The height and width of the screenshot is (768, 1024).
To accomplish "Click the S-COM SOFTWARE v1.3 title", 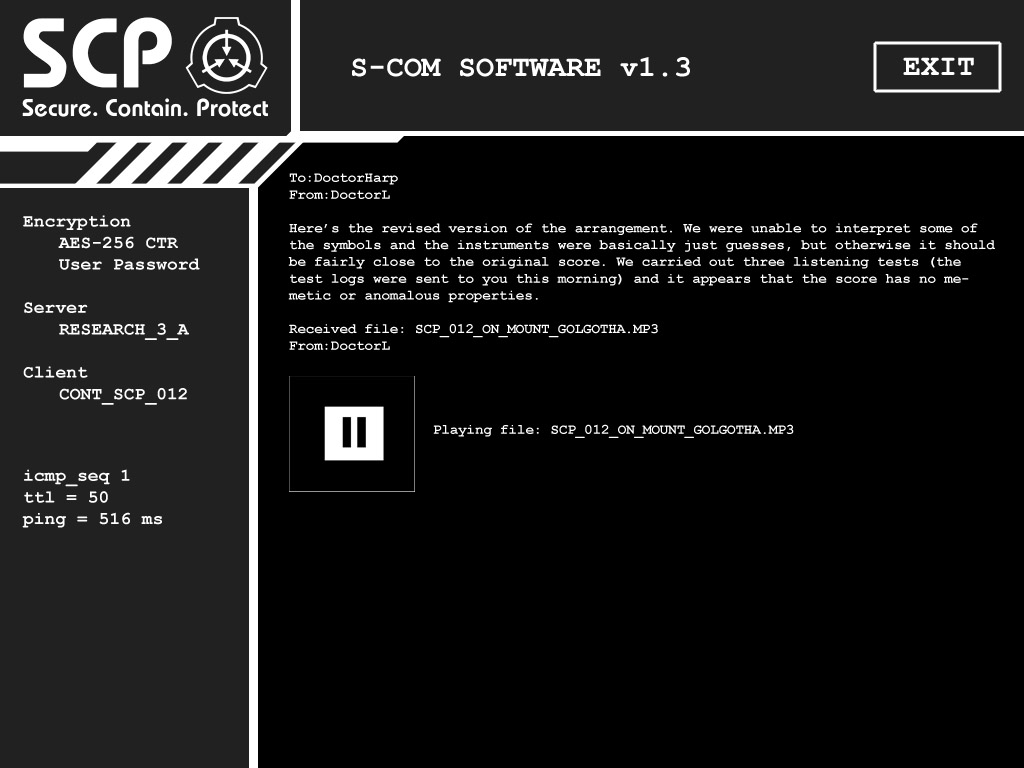I will point(520,68).
